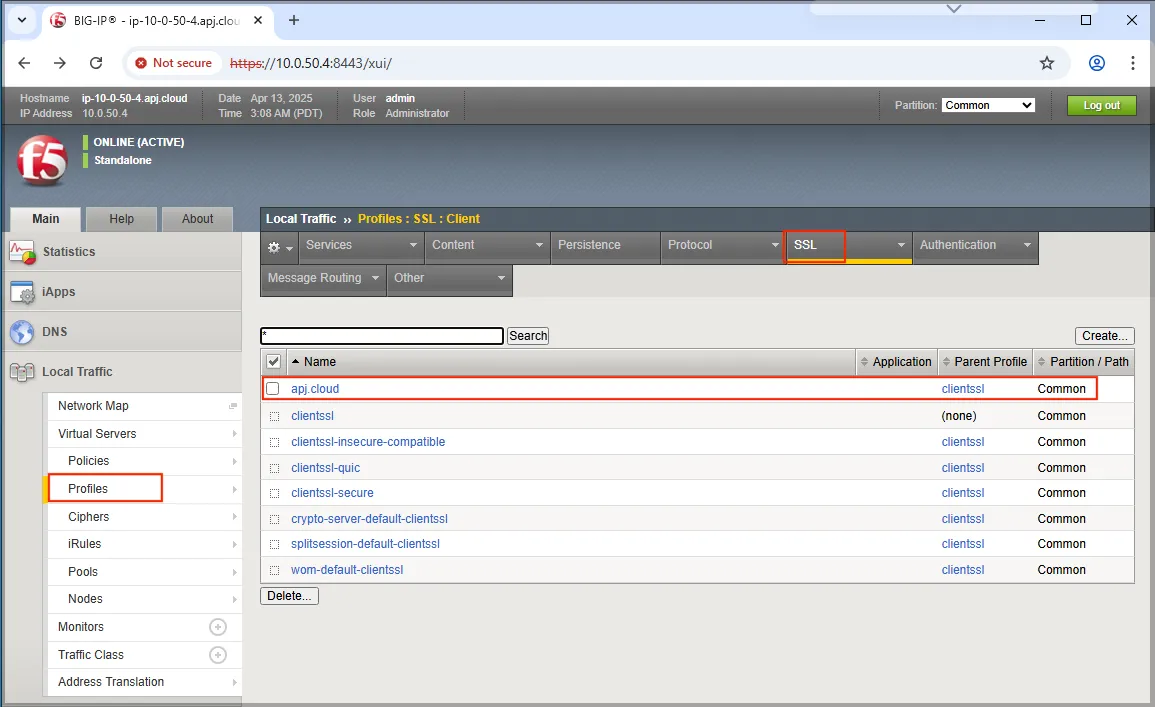Click the plus icon beside Traffic Class
This screenshot has height=707, width=1155.
(217, 655)
